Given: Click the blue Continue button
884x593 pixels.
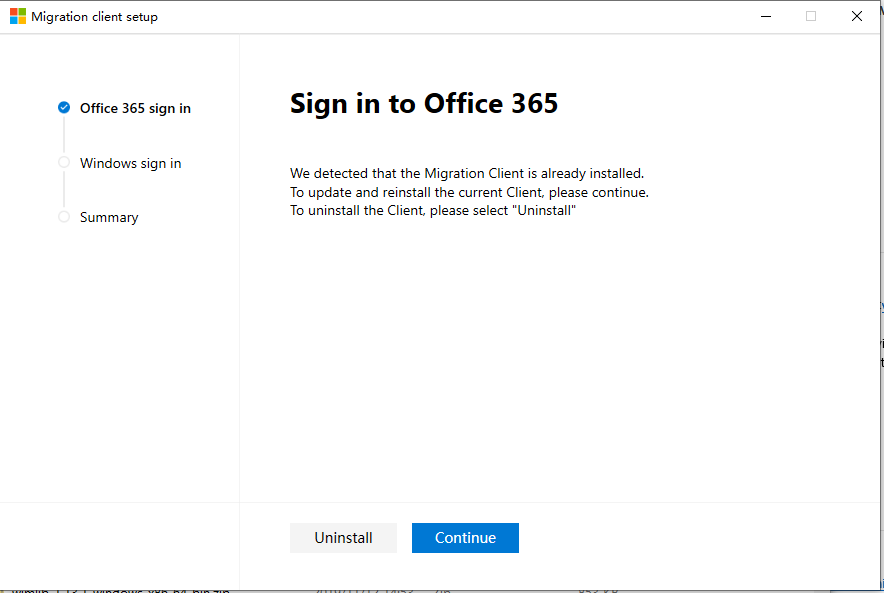Looking at the screenshot, I should [x=465, y=538].
